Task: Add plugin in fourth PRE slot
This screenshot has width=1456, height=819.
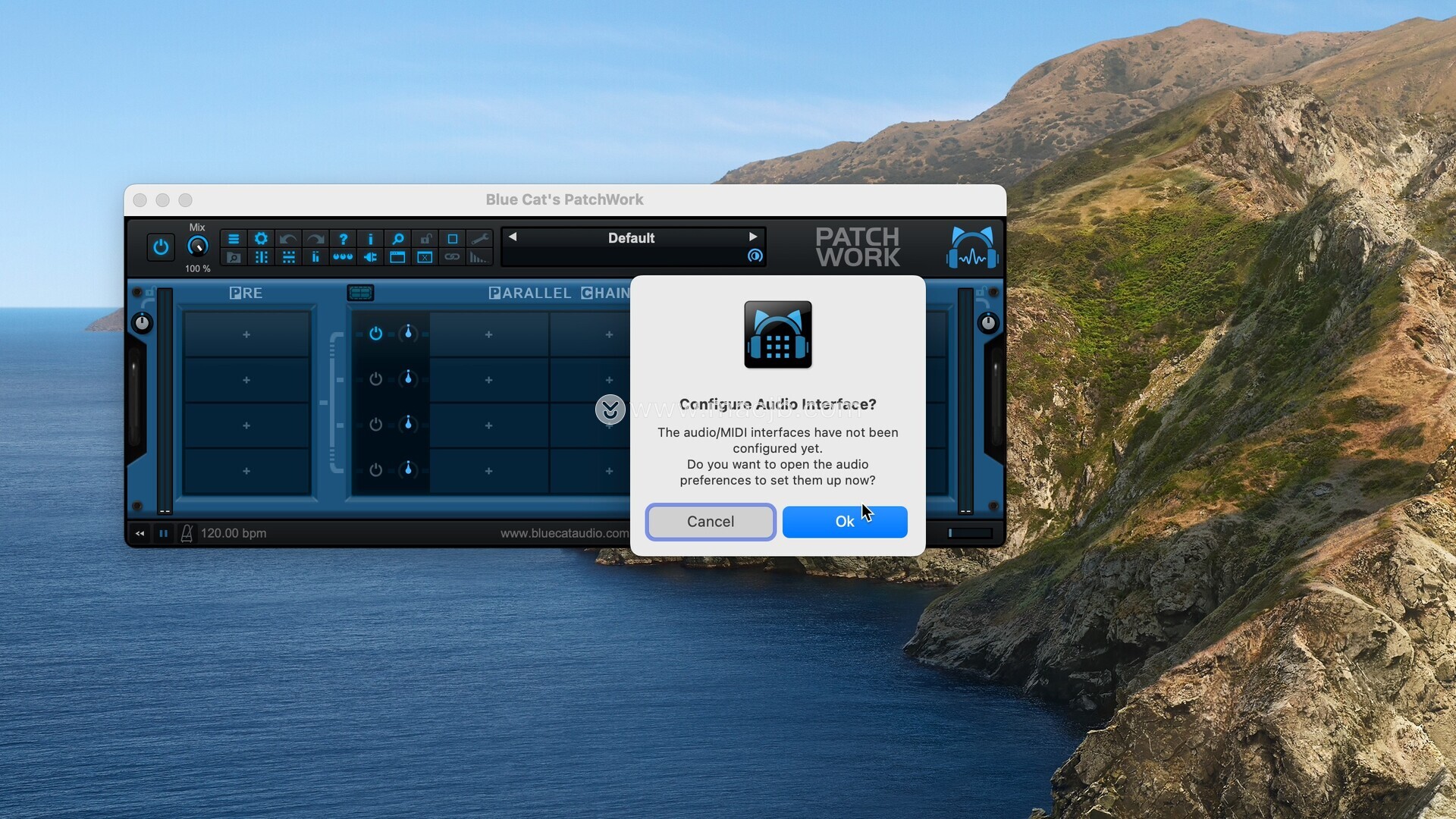Action: click(x=246, y=471)
